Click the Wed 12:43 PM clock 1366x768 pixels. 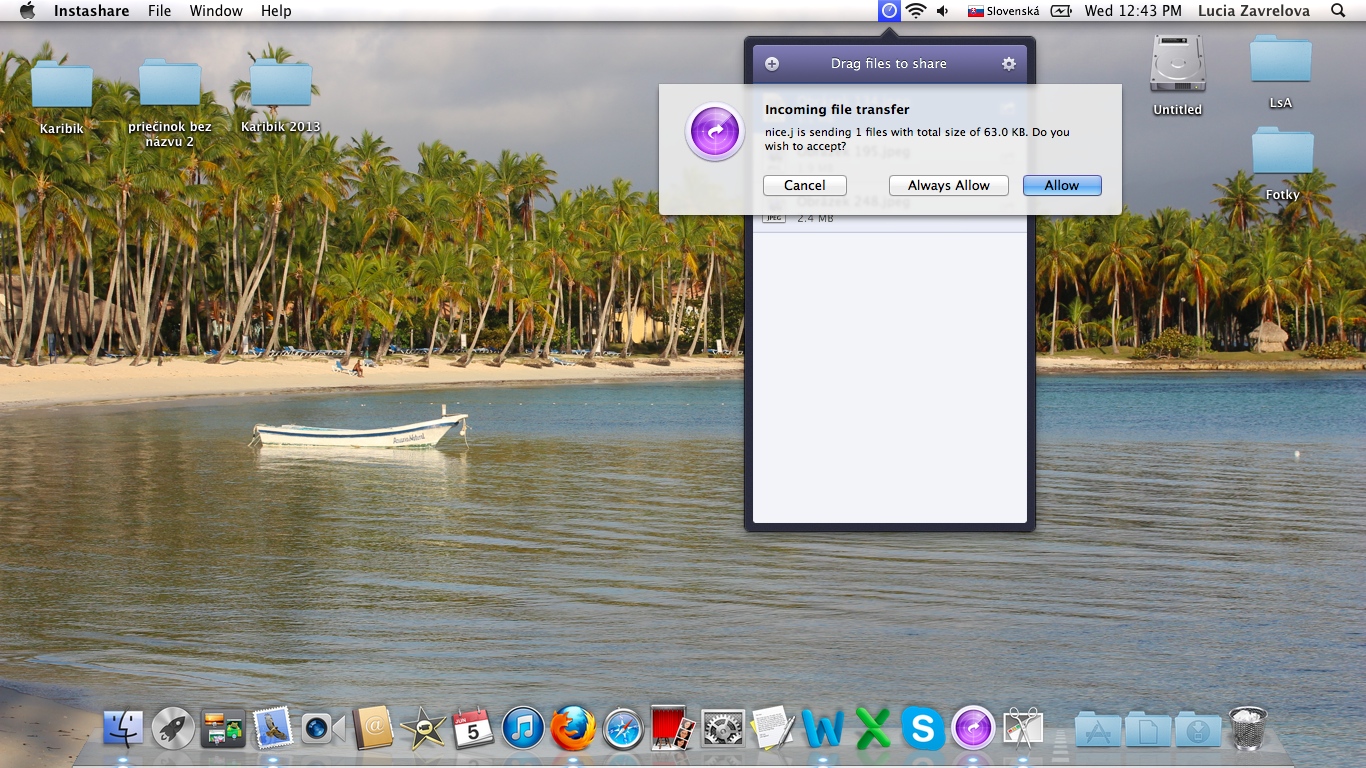[1133, 11]
